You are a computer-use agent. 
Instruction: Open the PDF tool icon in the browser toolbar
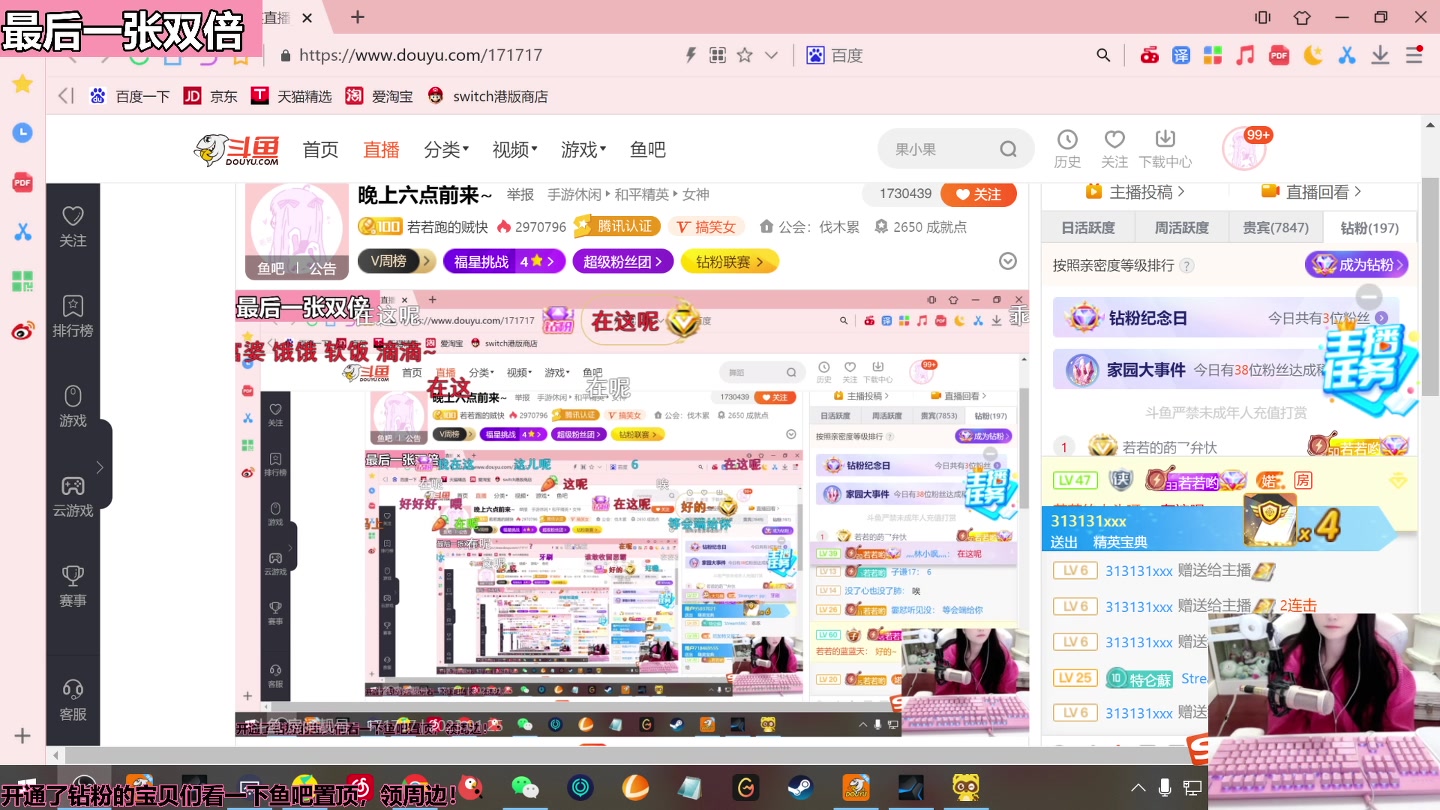1278,55
